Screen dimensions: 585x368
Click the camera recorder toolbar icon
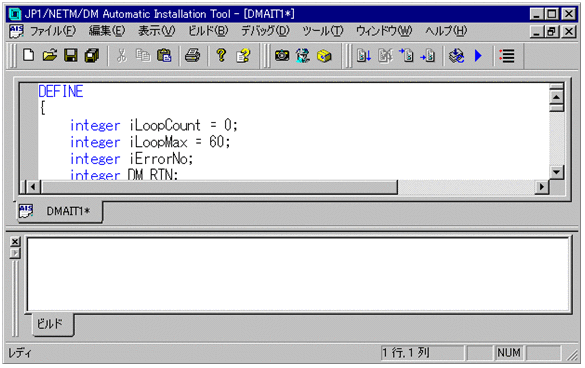(x=282, y=56)
